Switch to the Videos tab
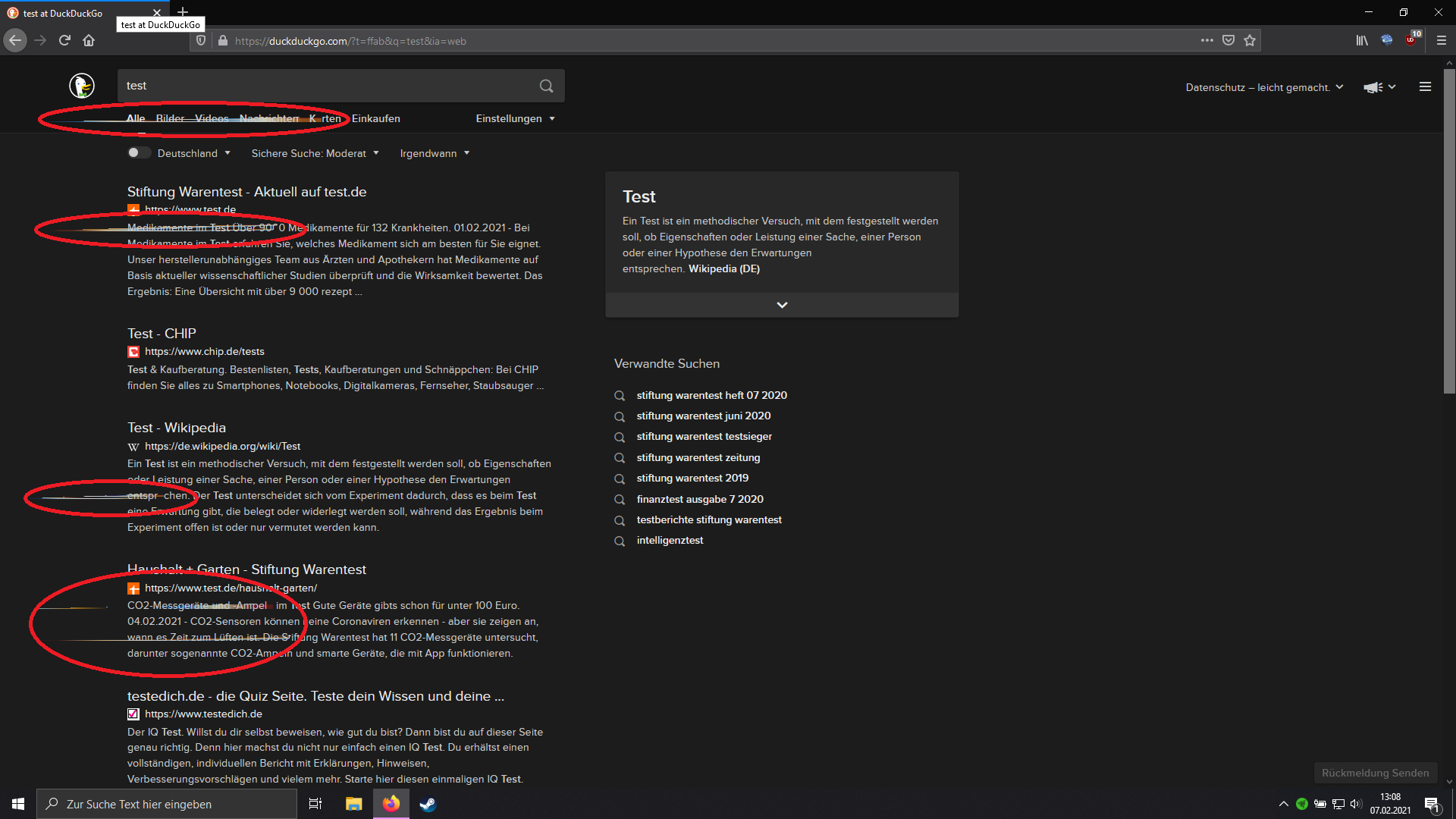This screenshot has width=1456, height=819. point(212,118)
